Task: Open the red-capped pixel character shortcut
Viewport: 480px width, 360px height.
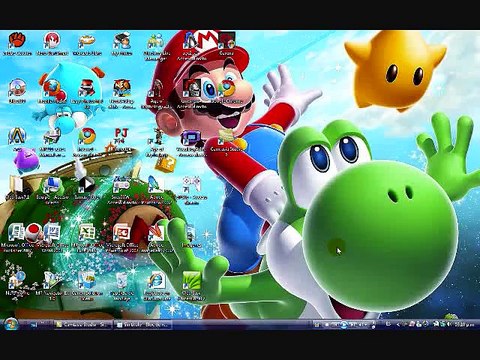Action: point(87,88)
